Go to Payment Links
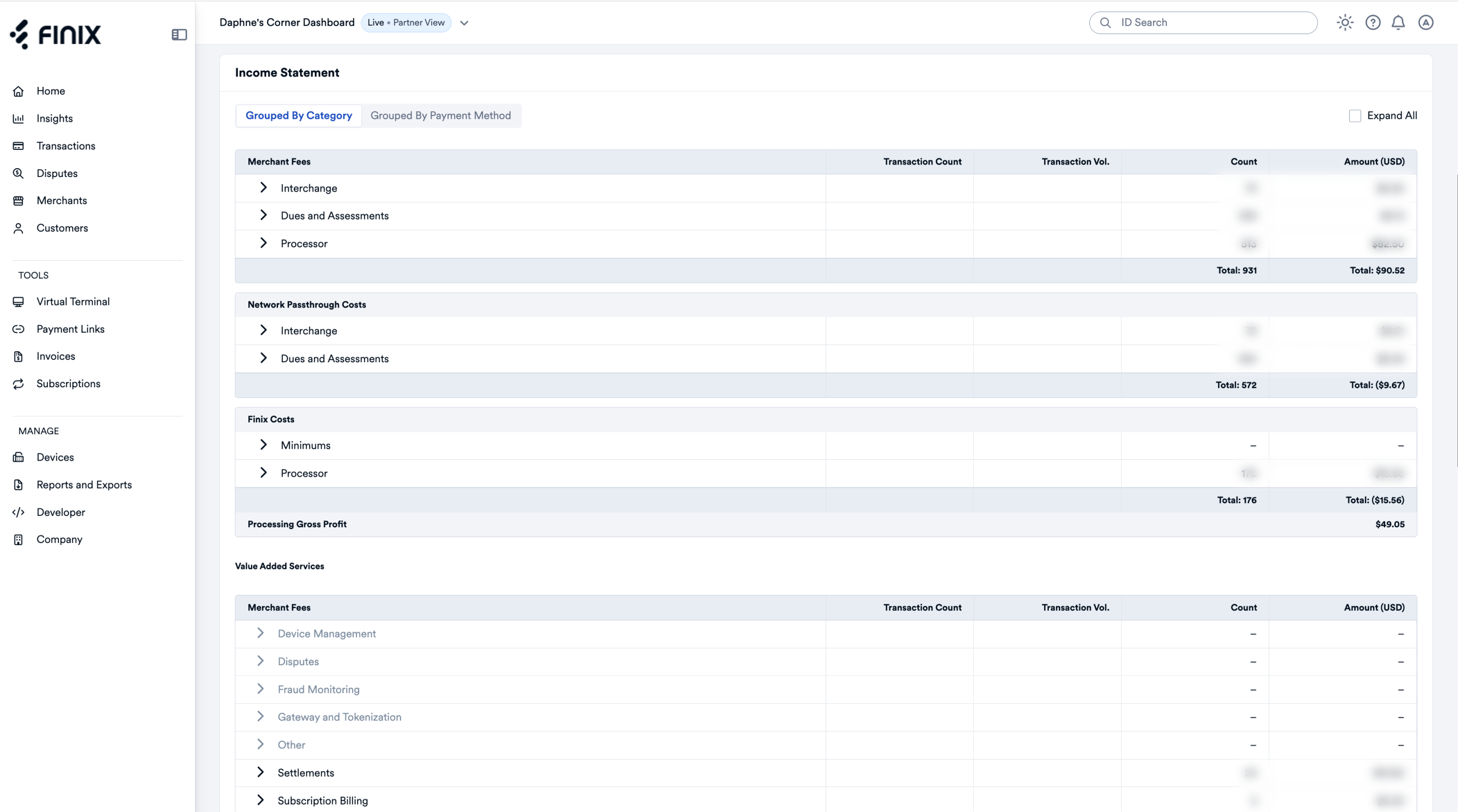Screen dimensions: 1458x812 pyautogui.click(x=70, y=329)
